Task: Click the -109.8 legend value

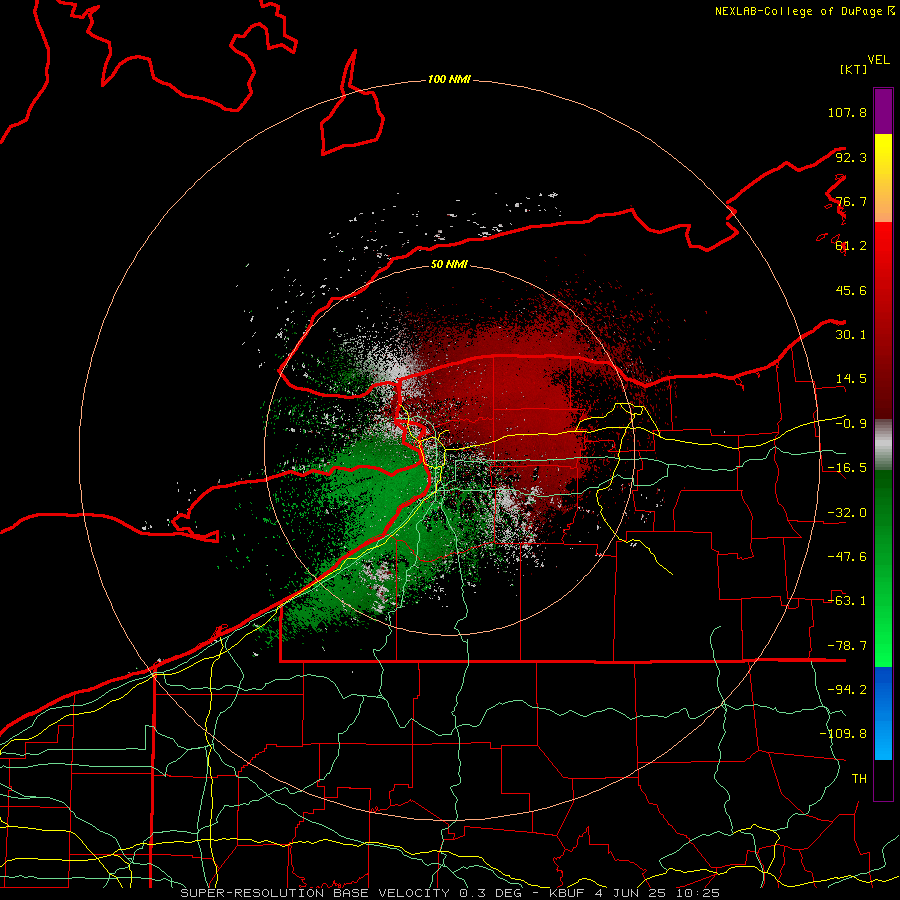Action: point(844,734)
